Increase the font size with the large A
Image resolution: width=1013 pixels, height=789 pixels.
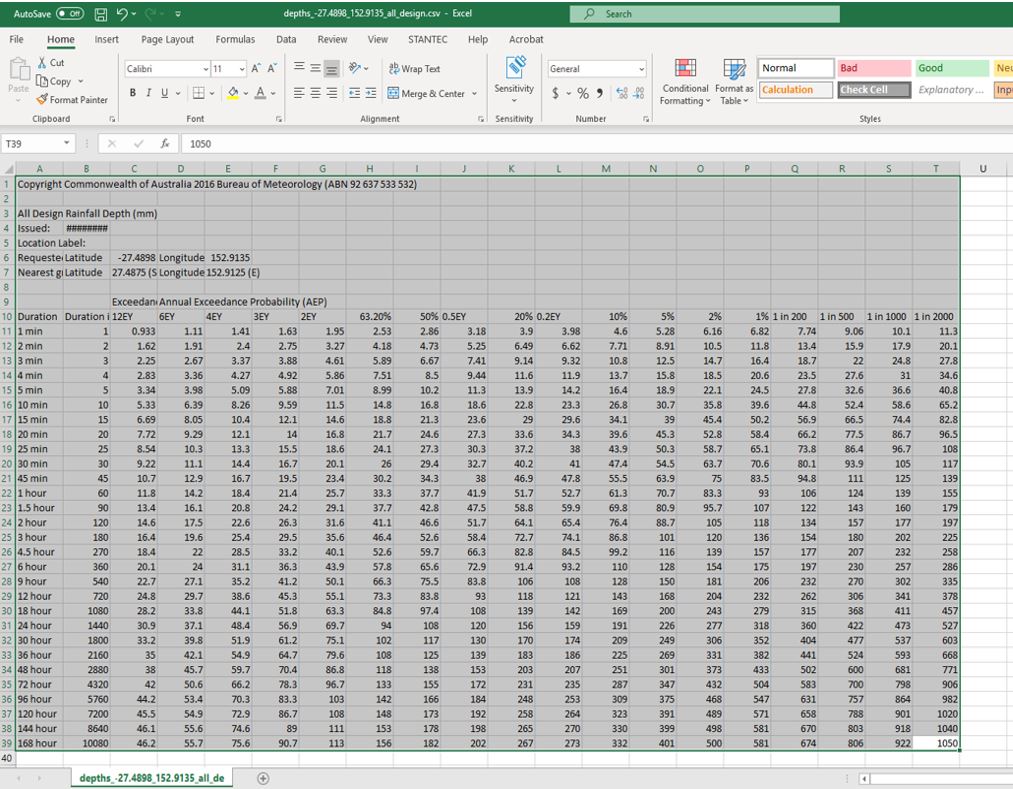[x=256, y=68]
